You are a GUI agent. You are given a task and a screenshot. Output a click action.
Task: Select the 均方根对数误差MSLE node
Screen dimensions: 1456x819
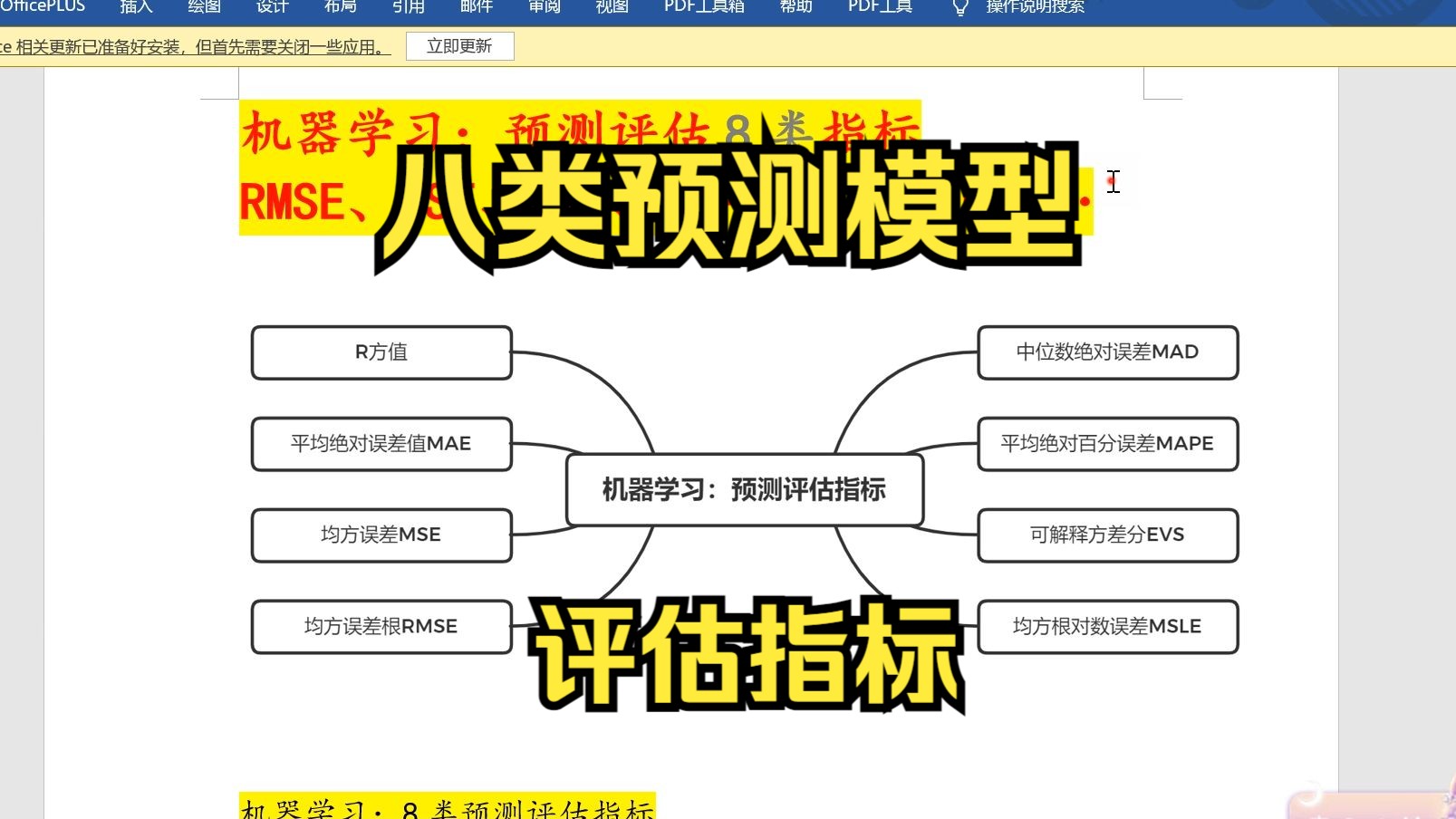(1108, 627)
